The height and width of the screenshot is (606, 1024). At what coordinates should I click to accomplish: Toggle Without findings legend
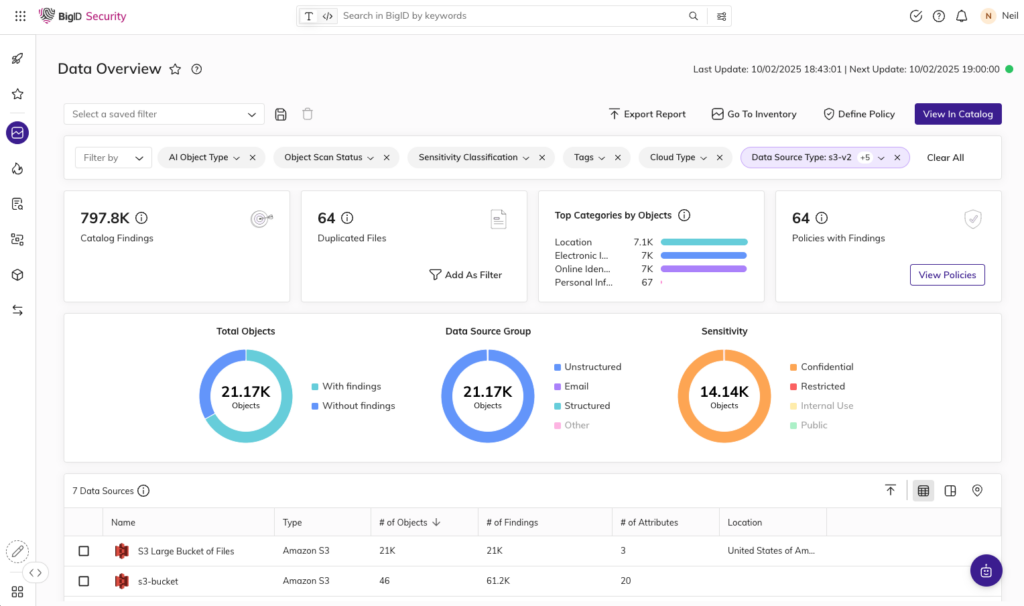pyautogui.click(x=353, y=406)
